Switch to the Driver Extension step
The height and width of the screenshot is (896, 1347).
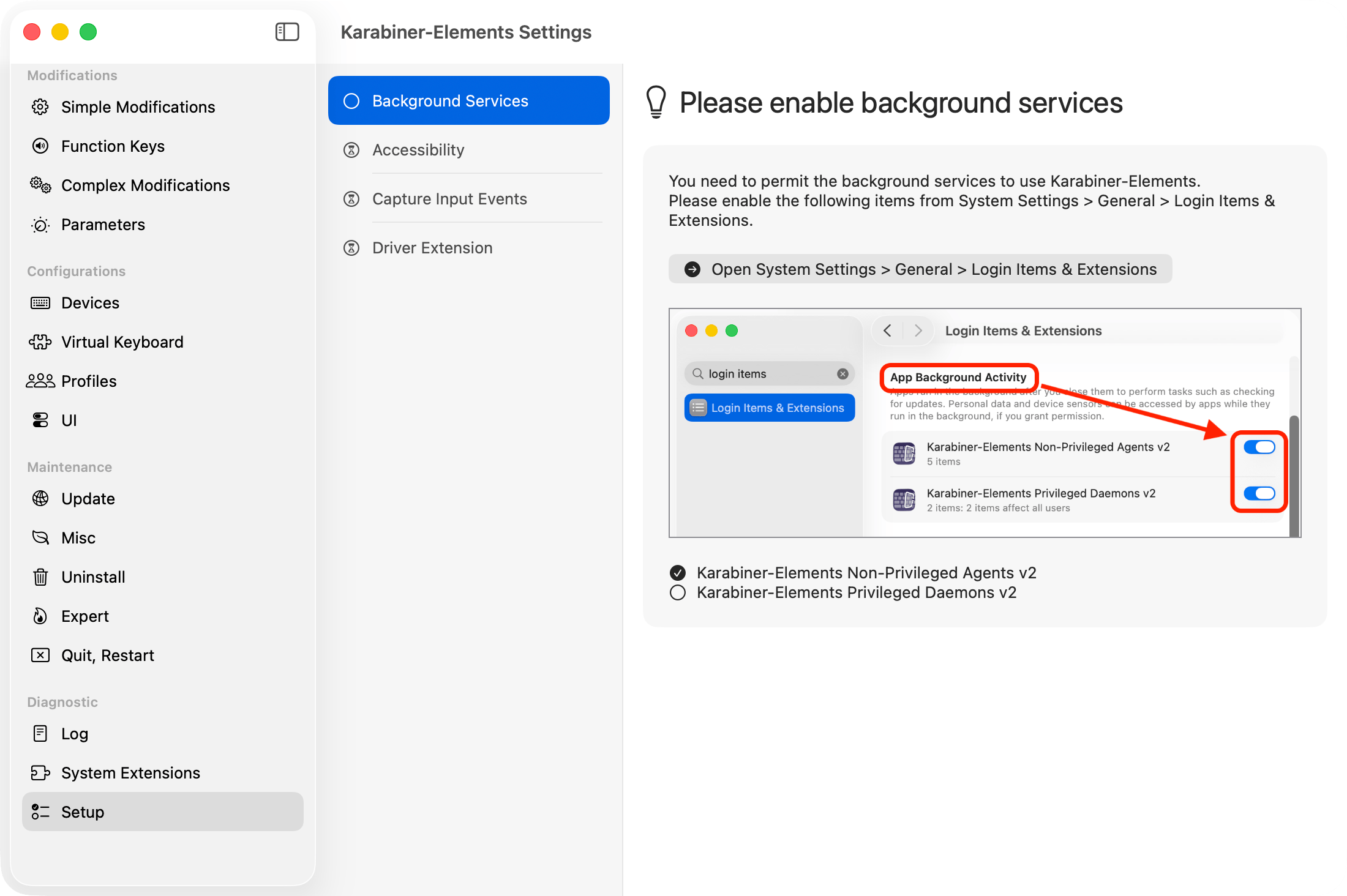click(469, 248)
